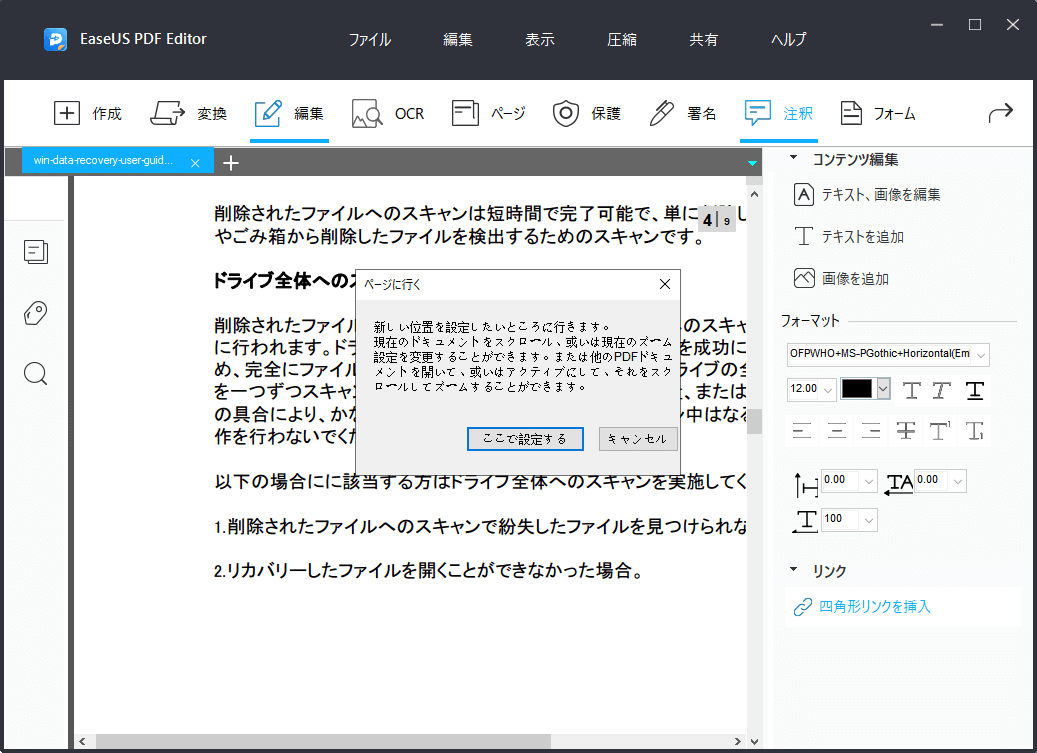Open the bookmarks panel in the sidebar

(35, 313)
